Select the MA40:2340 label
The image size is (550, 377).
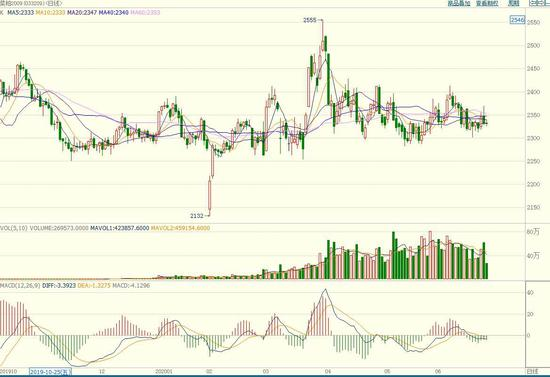click(114, 13)
